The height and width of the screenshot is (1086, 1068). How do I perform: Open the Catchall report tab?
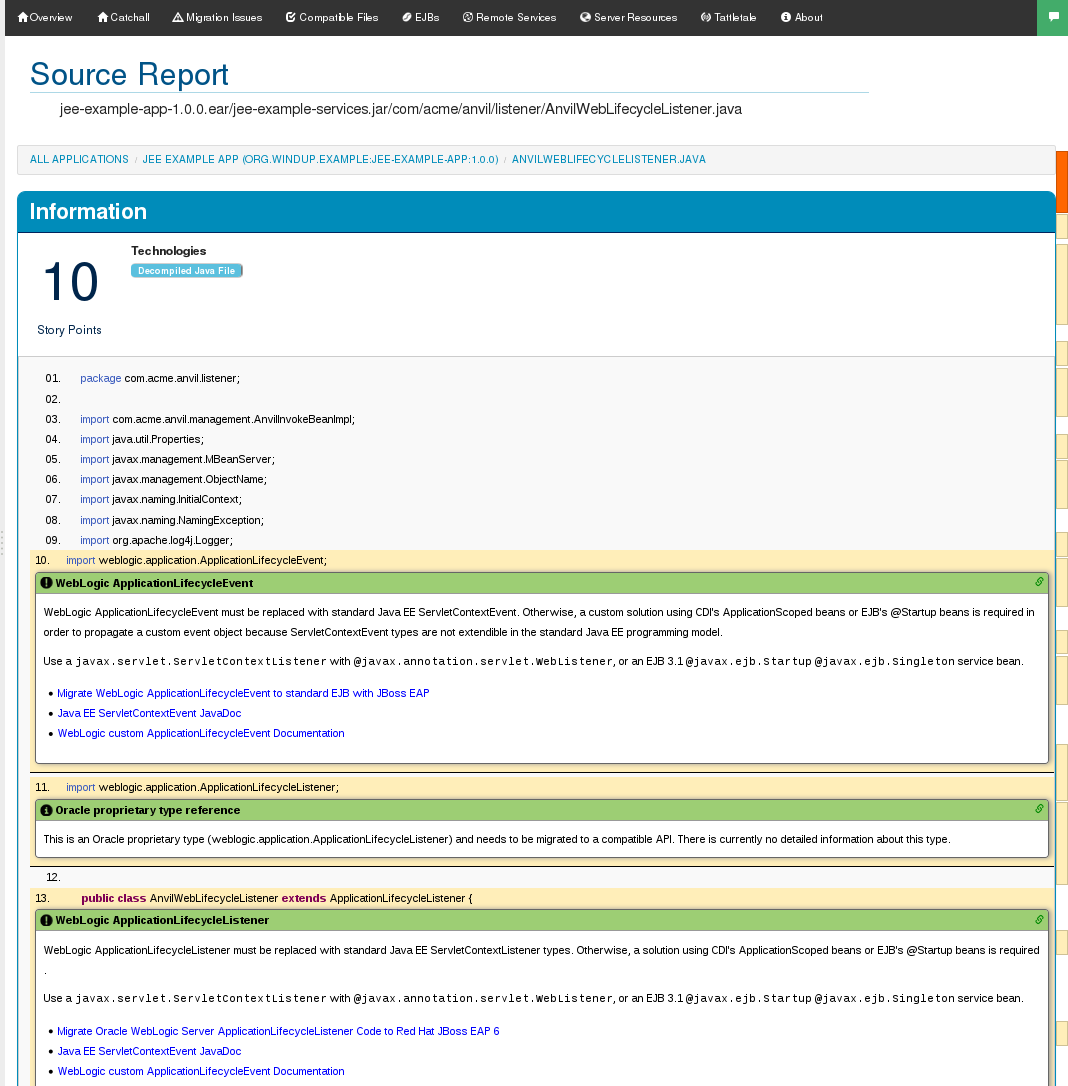coord(124,17)
